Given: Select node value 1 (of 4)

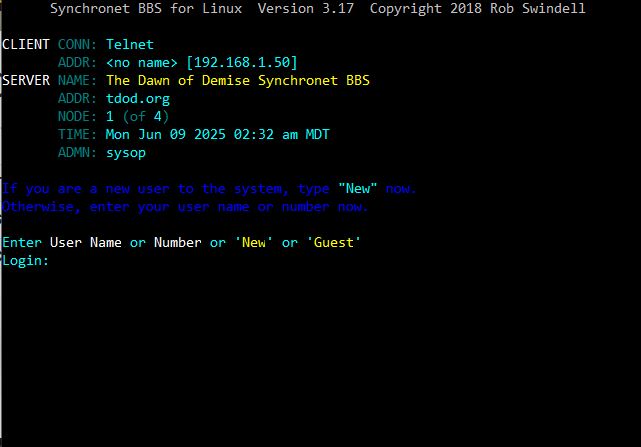Looking at the screenshot, I should [137, 117].
